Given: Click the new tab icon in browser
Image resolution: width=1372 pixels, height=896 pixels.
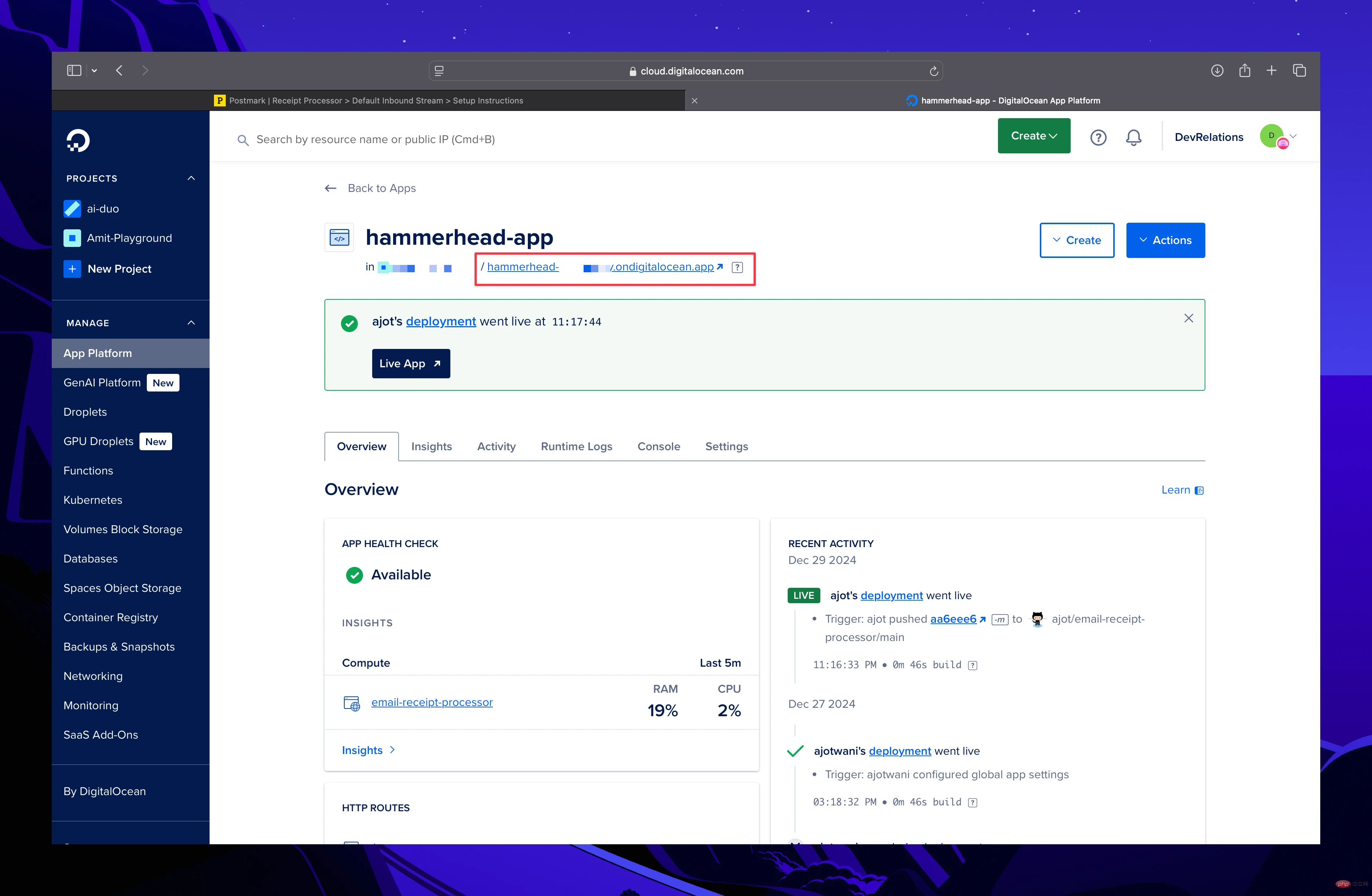Looking at the screenshot, I should [x=1272, y=70].
